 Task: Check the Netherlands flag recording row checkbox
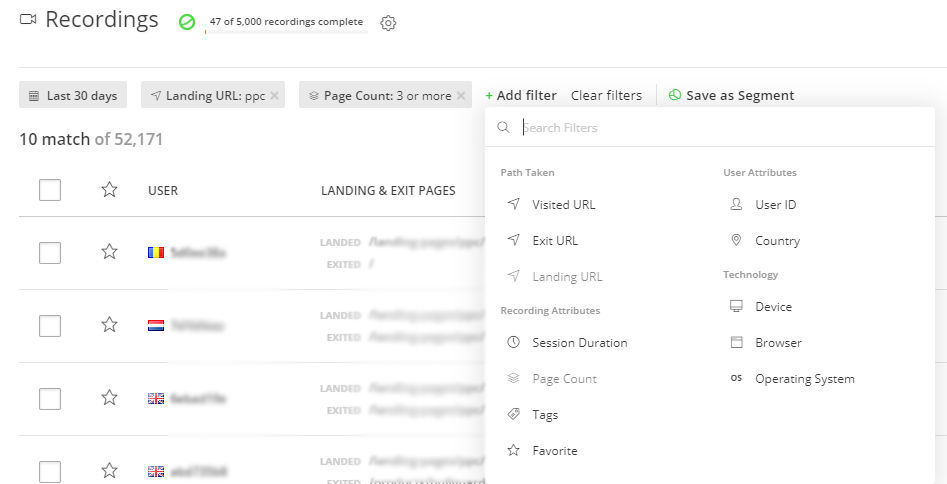(x=50, y=326)
